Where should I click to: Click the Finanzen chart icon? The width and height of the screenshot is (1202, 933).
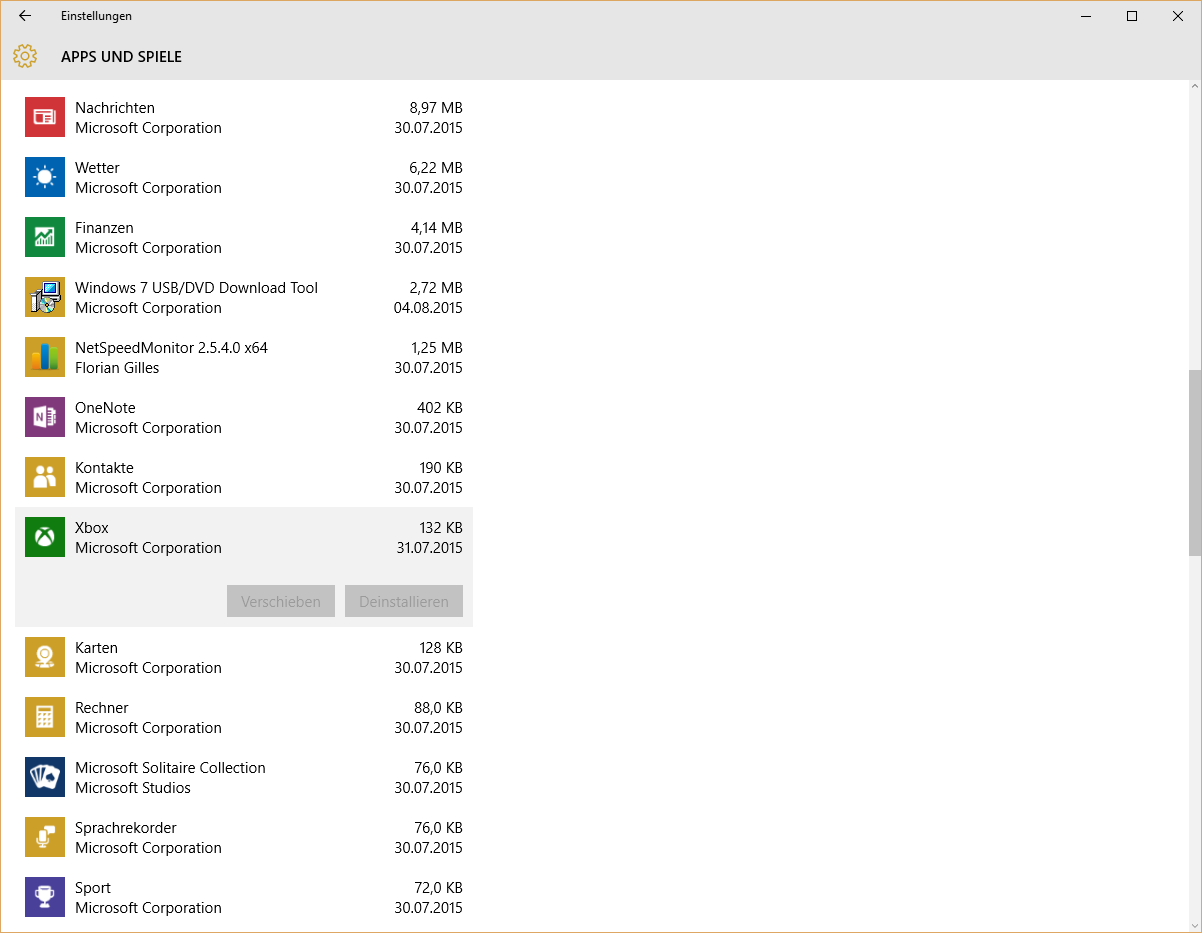click(x=45, y=237)
